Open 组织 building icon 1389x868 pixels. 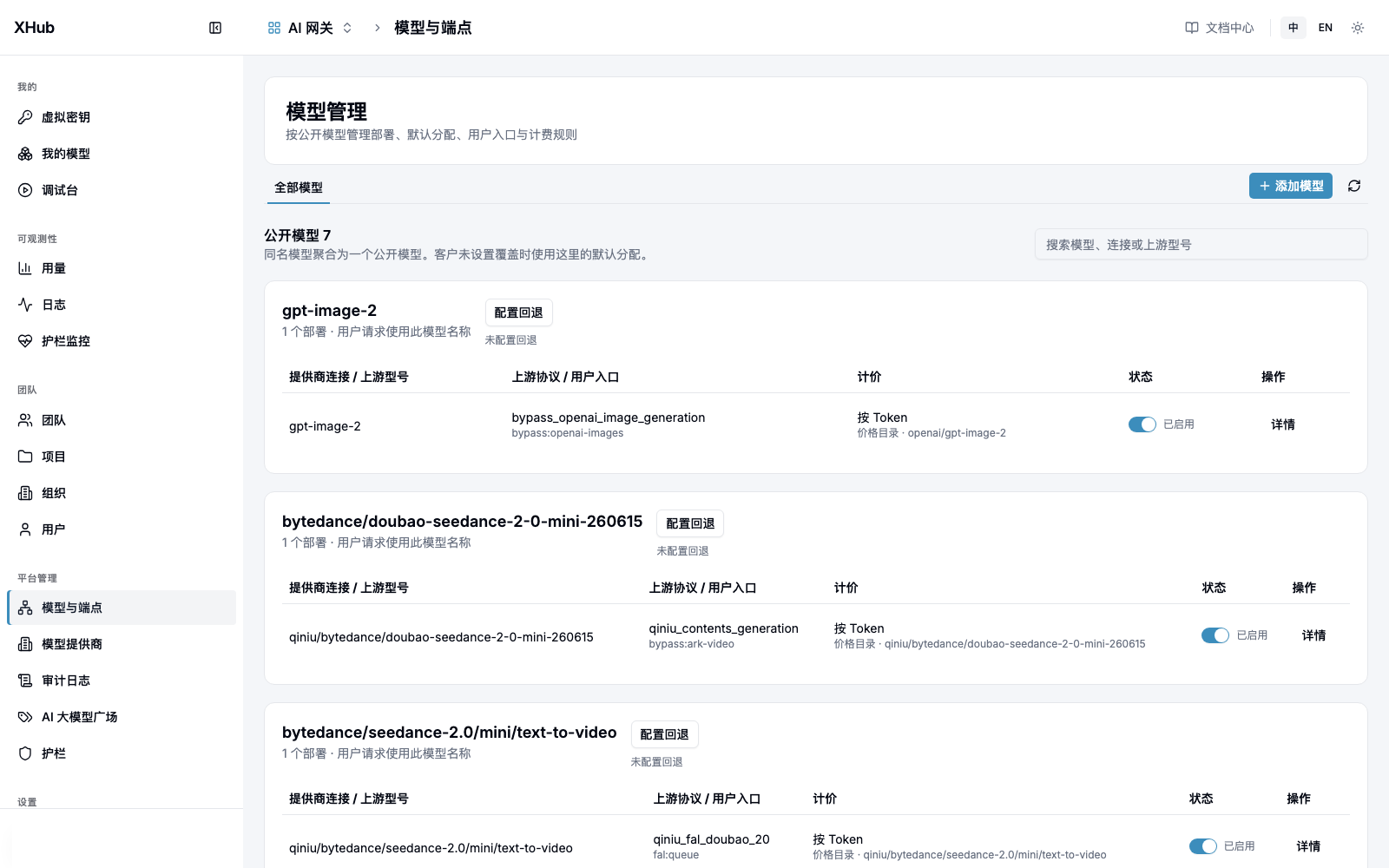point(25,493)
